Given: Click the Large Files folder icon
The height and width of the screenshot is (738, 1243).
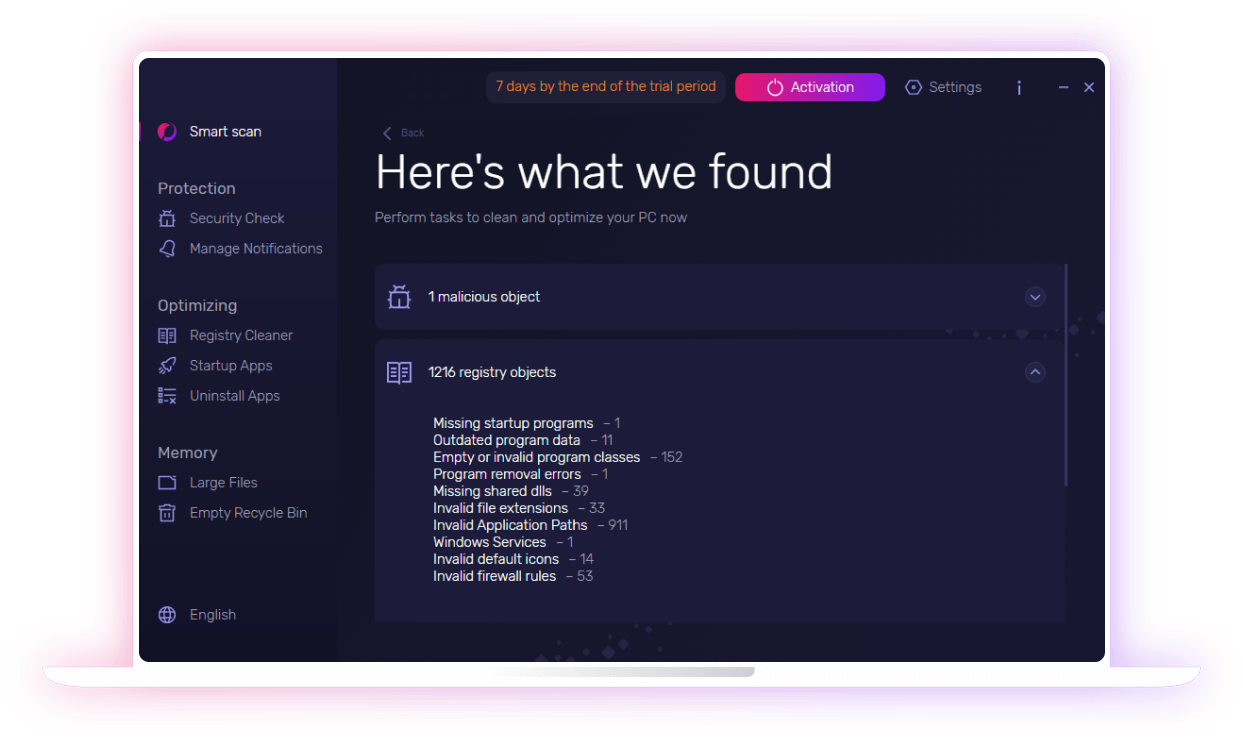Looking at the screenshot, I should tap(167, 483).
